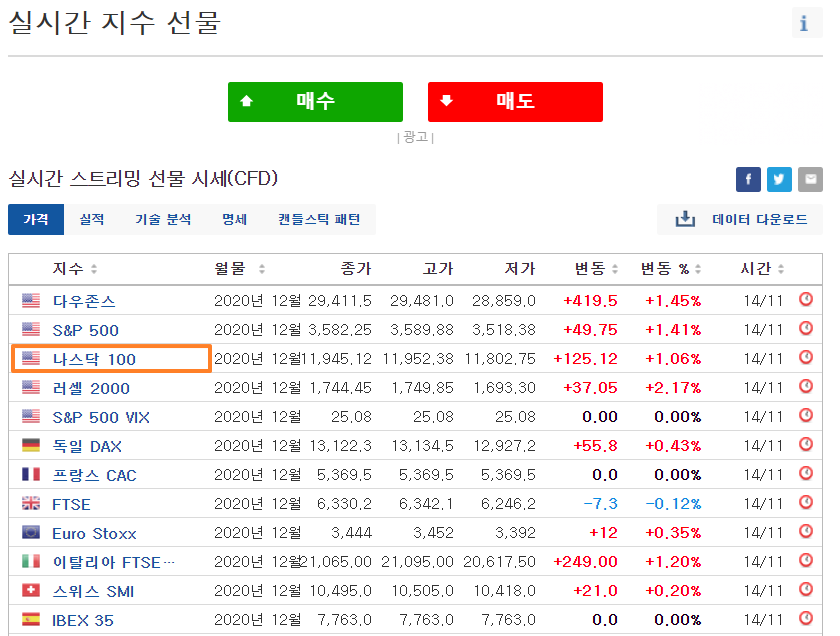Click the clock icon in the 프랑스 CAC row

pyautogui.click(x=806, y=473)
